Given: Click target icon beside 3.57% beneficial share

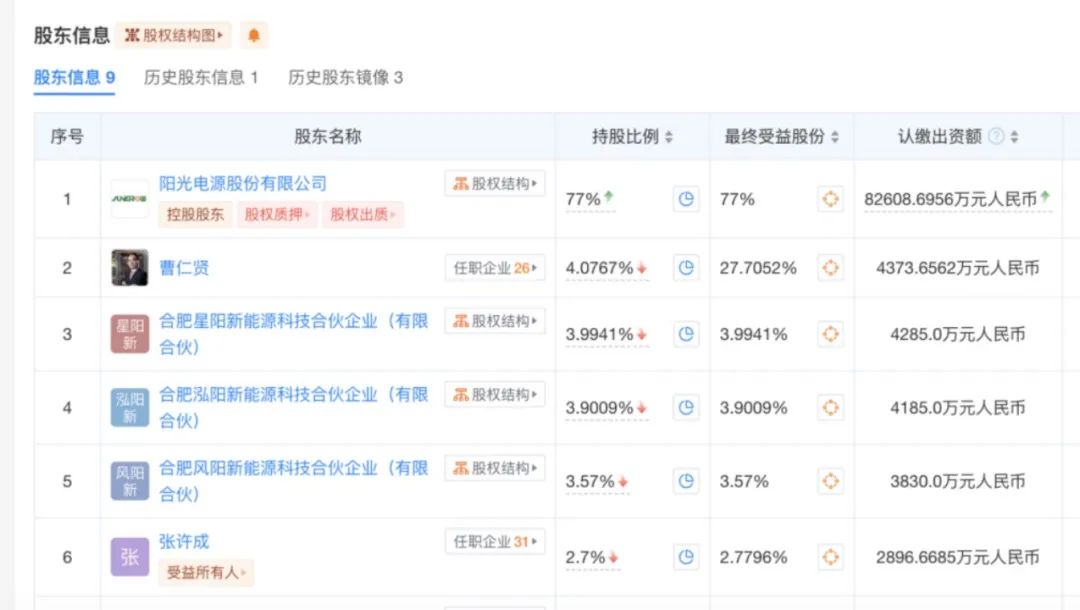Looking at the screenshot, I should tap(830, 481).
